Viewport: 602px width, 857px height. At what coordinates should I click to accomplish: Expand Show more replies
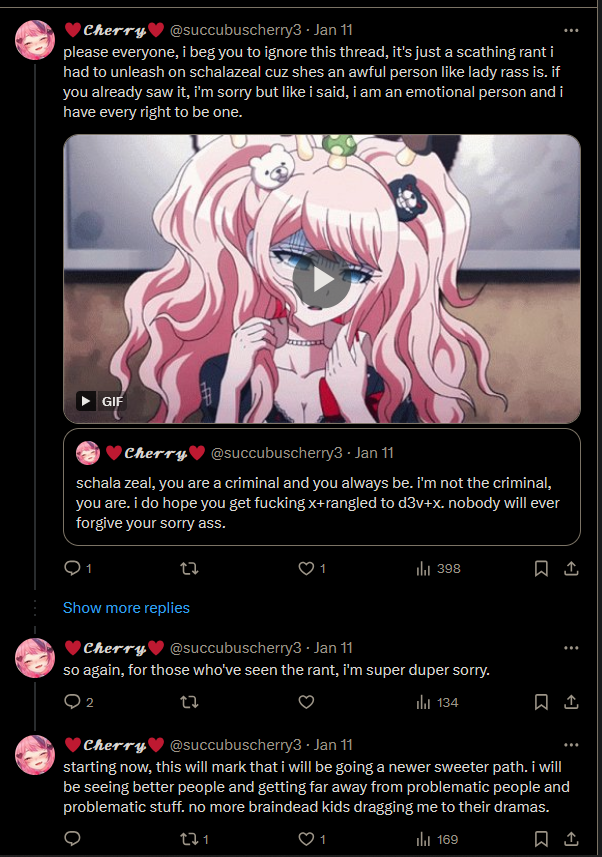click(126, 608)
